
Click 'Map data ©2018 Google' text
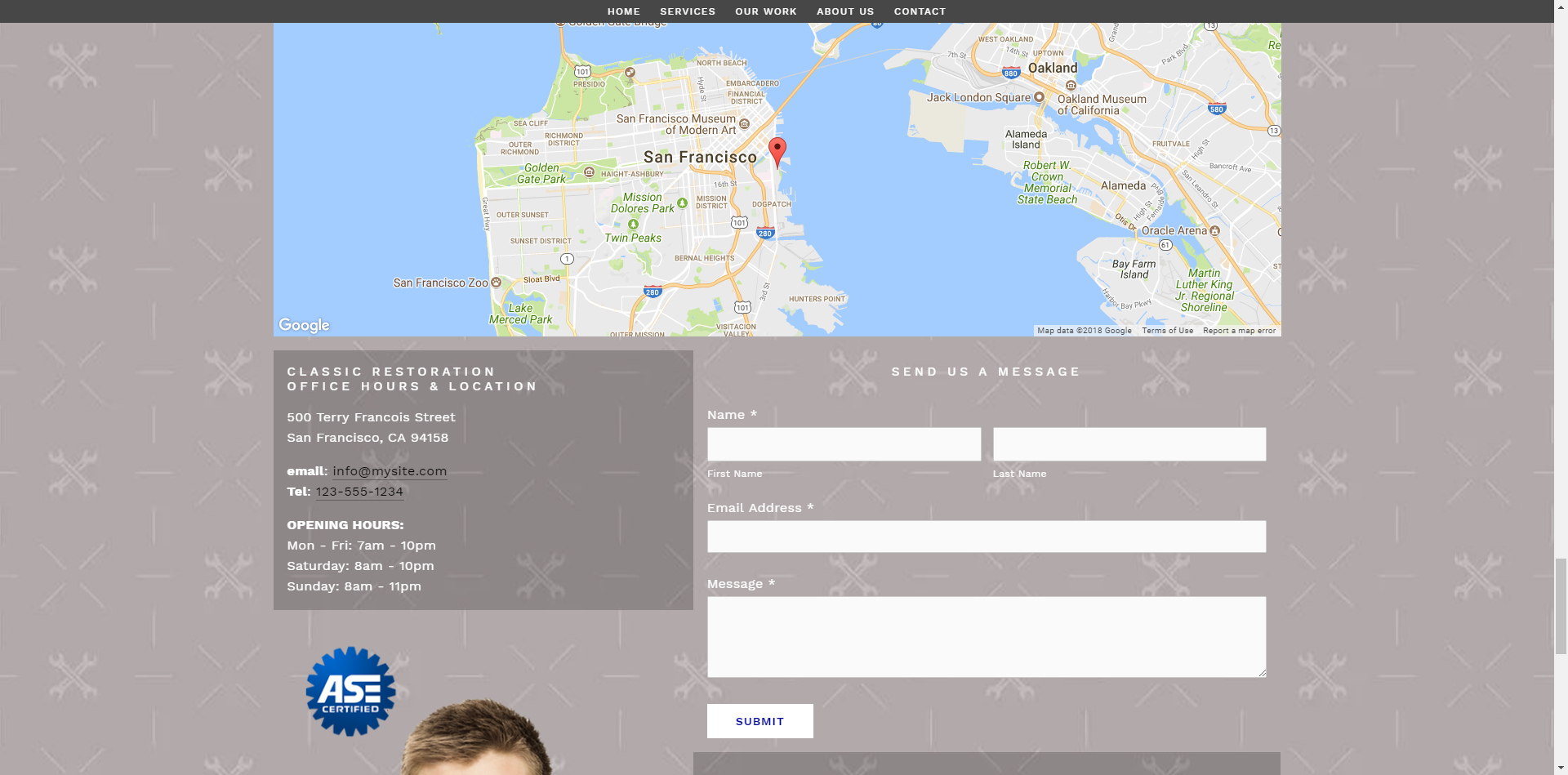click(1085, 331)
